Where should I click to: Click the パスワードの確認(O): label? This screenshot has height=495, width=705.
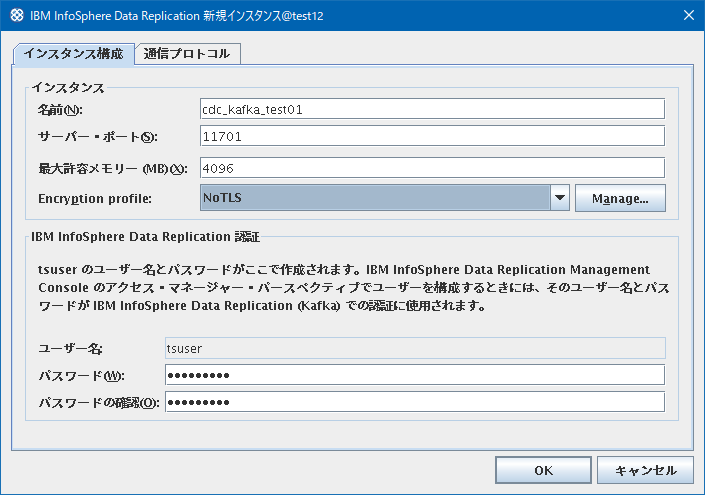click(x=99, y=403)
